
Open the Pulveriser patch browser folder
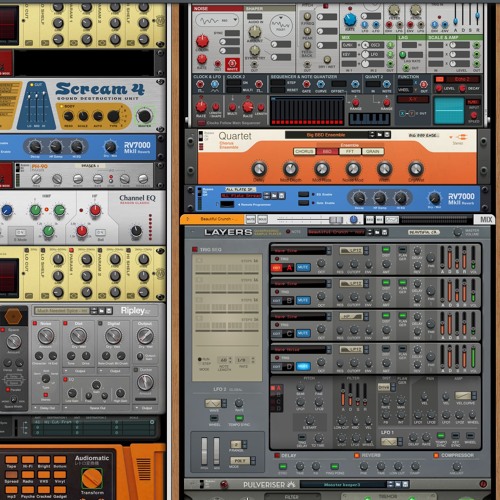pos(398,484)
